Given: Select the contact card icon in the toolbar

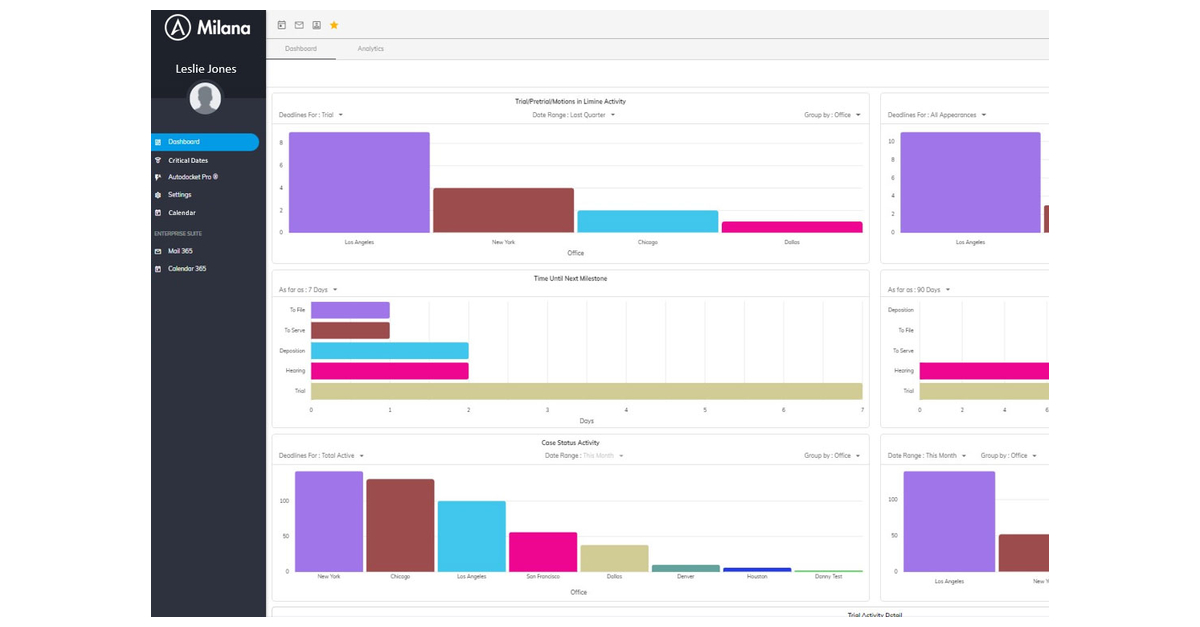Looking at the screenshot, I should click(x=316, y=25).
